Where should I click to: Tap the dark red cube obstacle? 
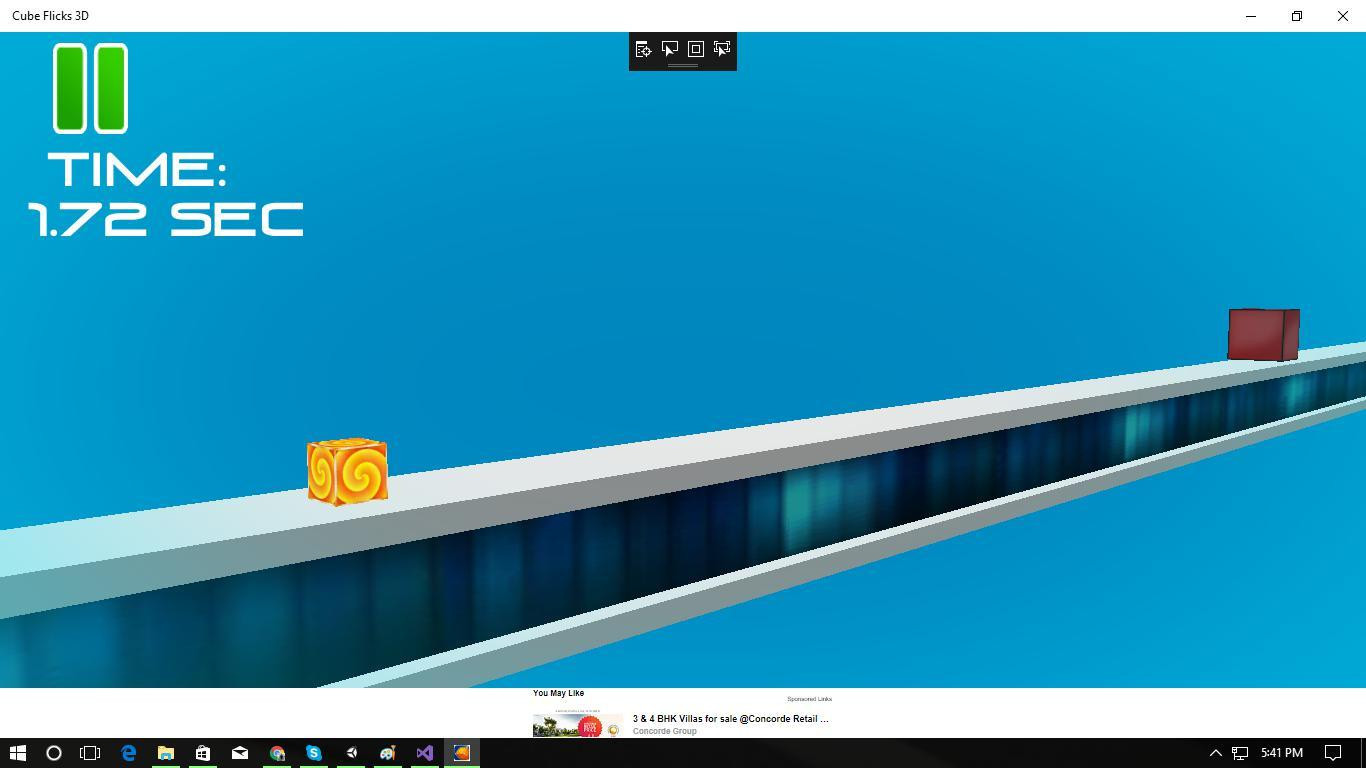[1264, 334]
